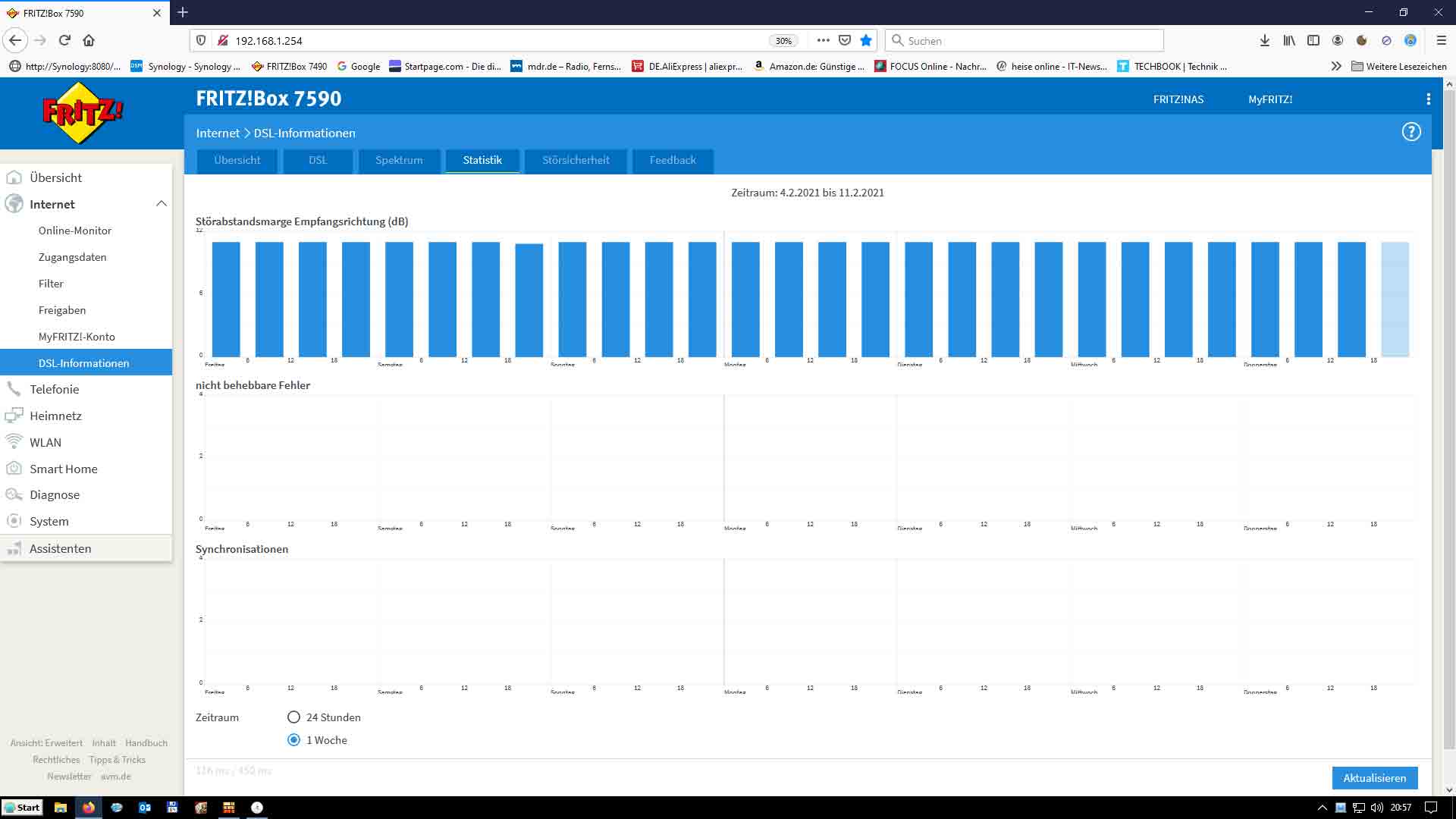
Task: Click the browser home icon
Action: point(89,40)
